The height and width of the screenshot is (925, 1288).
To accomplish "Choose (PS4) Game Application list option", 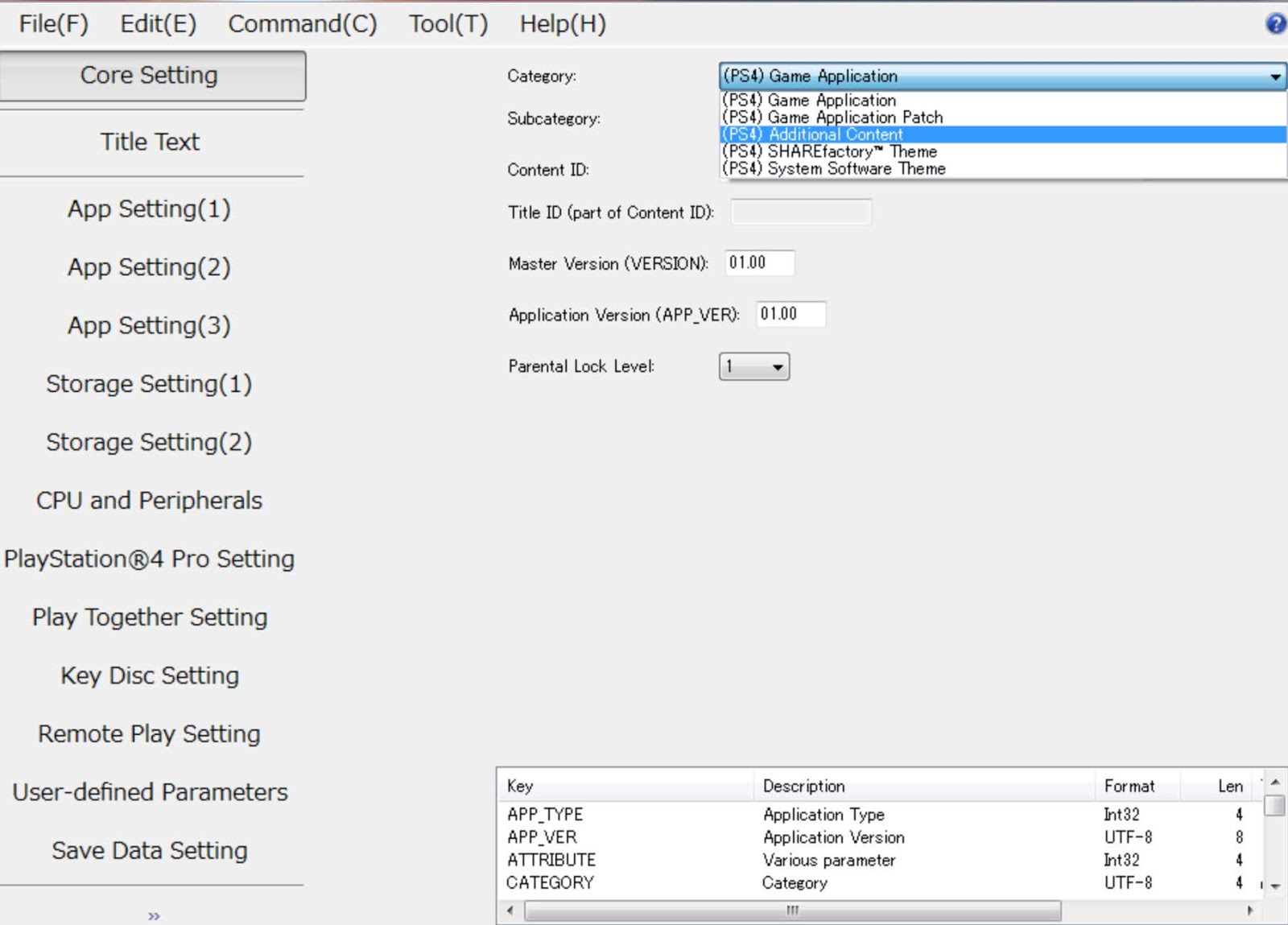I will [x=1002, y=100].
